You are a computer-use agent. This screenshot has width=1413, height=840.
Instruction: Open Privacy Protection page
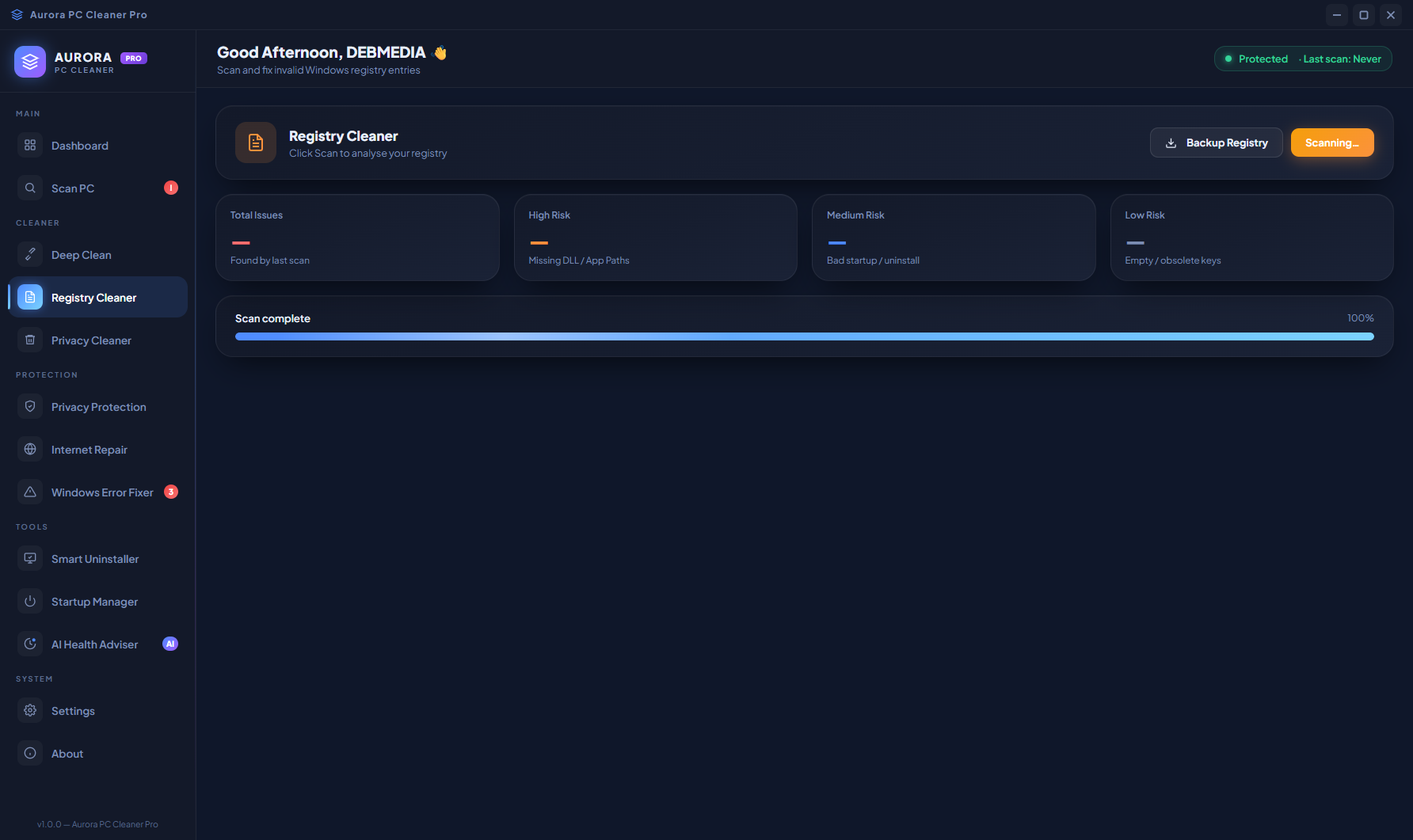[97, 406]
